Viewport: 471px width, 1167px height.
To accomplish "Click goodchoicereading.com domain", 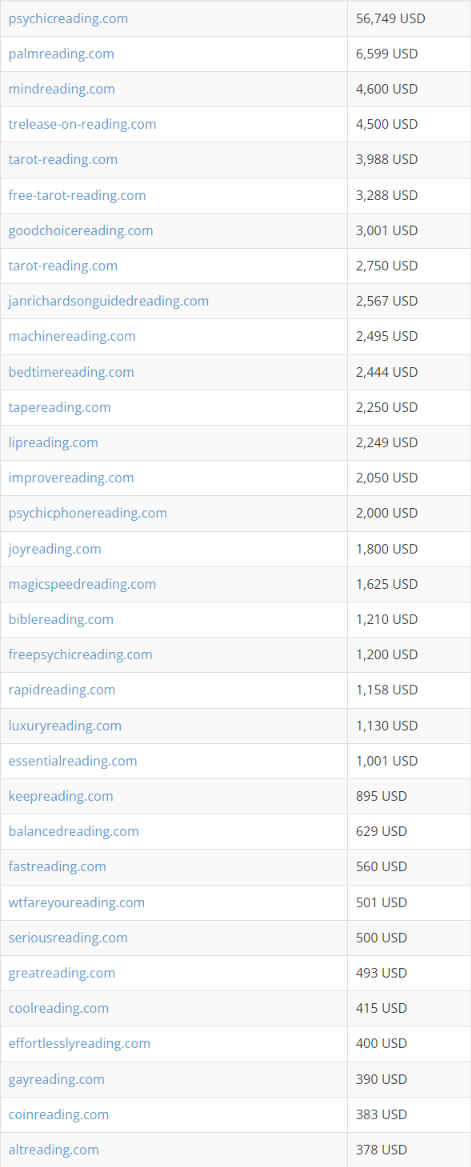I will tap(80, 231).
